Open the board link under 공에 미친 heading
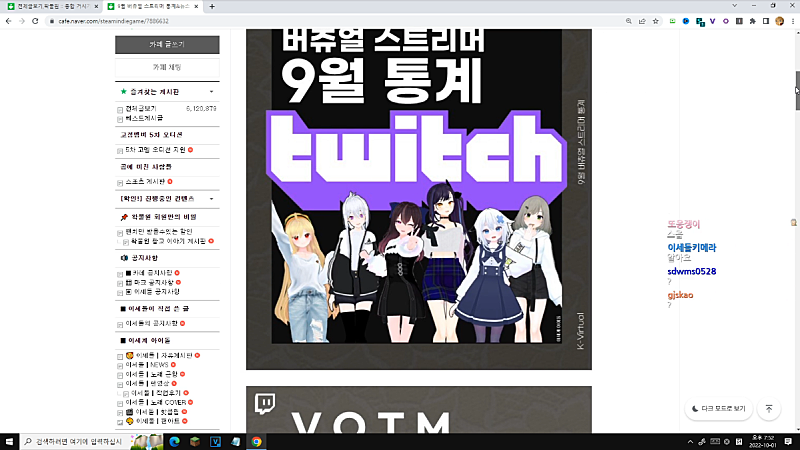Image resolution: width=800 pixels, height=450 pixels. click(145, 182)
